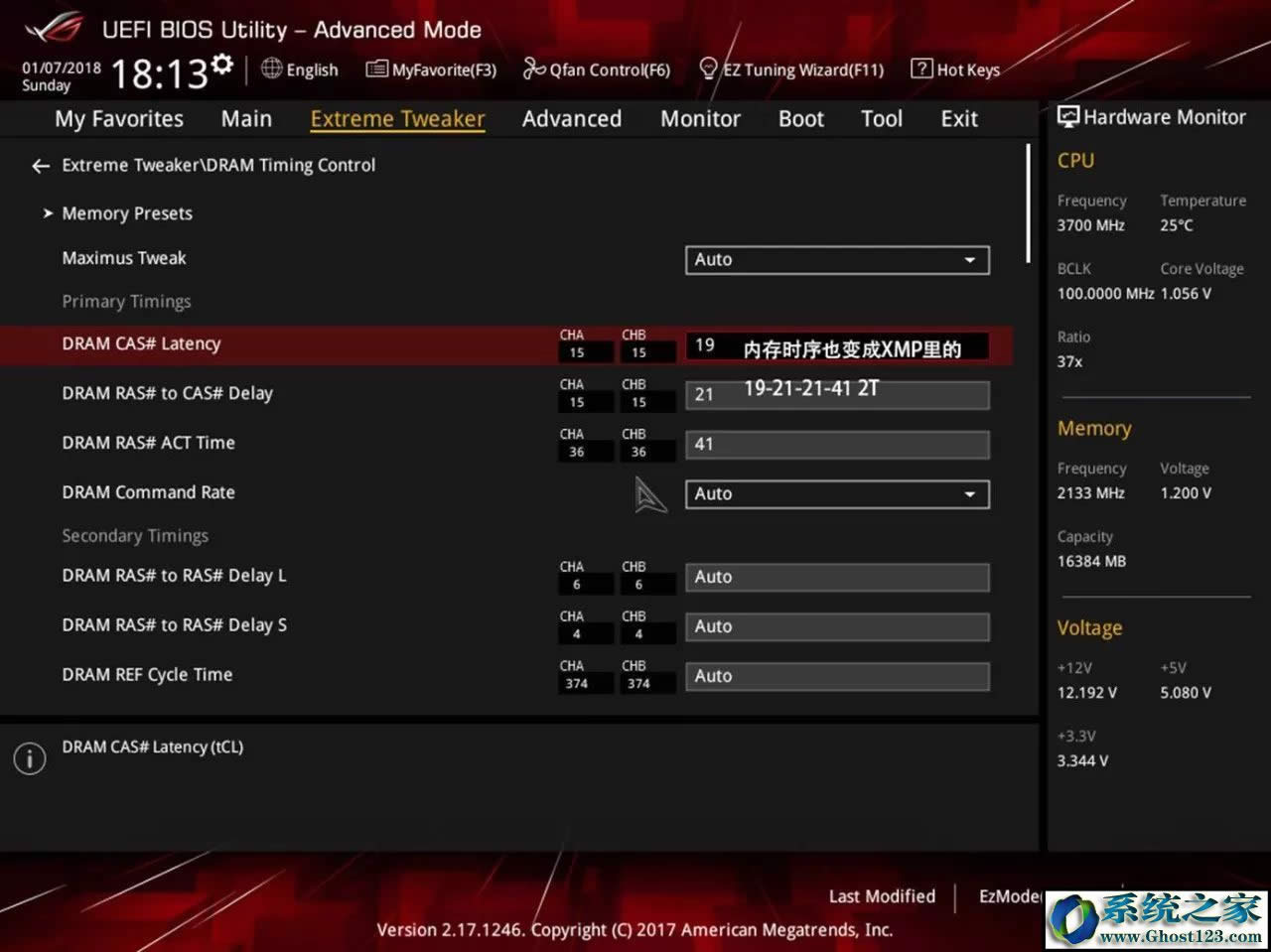Open MyFavorite settings panel
The width and height of the screenshot is (1271, 952).
430,69
